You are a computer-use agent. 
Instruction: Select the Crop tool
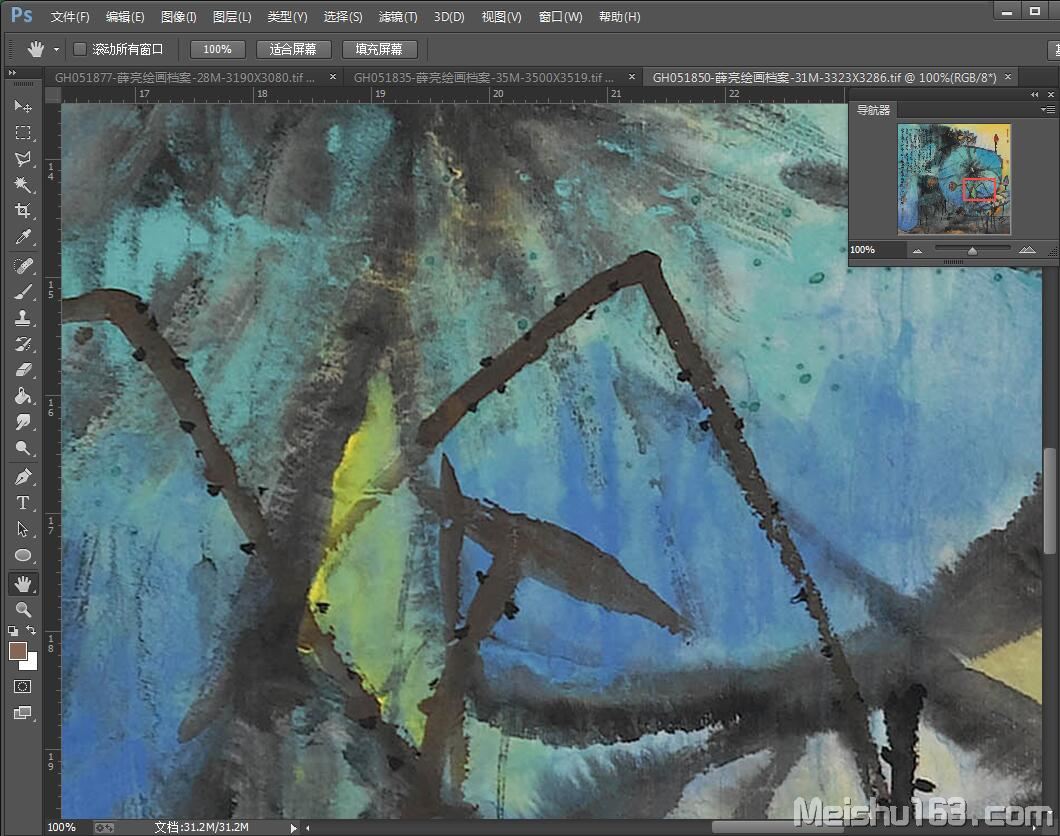point(23,211)
